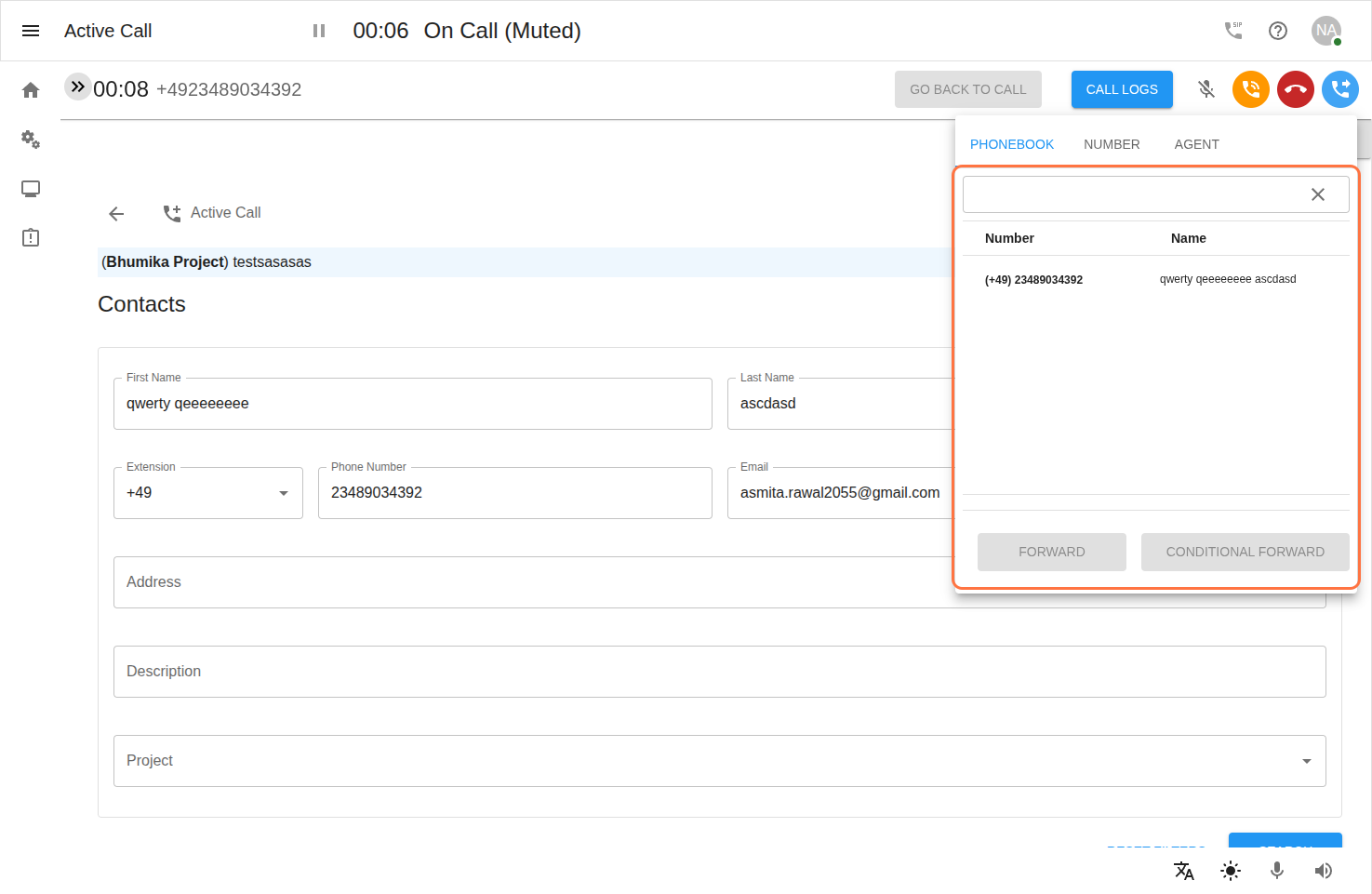This screenshot has height=894, width=1372.
Task: Toggle the microphone mute button
Action: pos(1206,89)
